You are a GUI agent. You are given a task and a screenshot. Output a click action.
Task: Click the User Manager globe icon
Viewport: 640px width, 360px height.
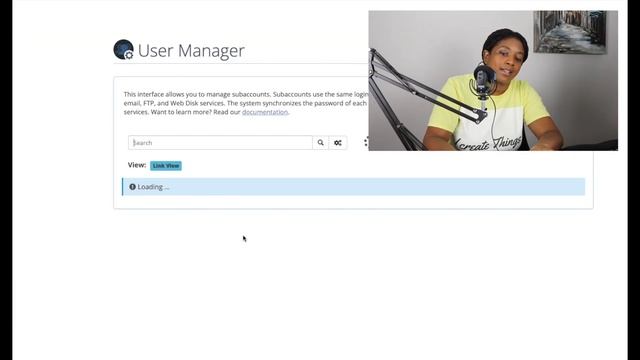(x=123, y=50)
